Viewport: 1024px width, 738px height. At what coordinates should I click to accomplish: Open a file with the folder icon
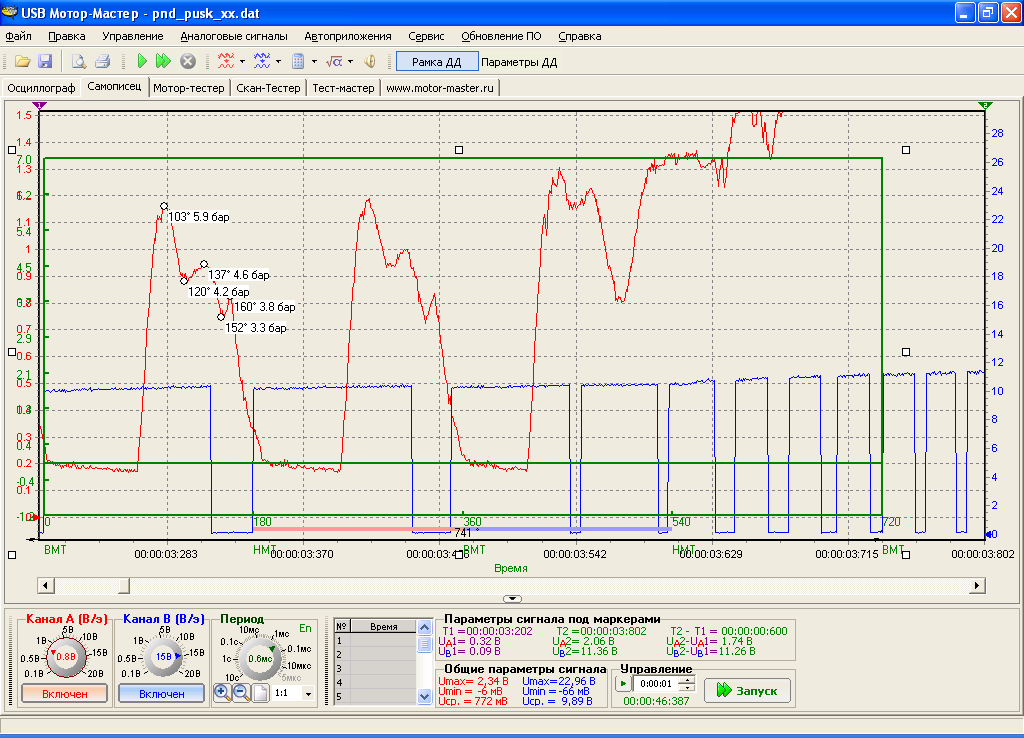click(x=23, y=61)
